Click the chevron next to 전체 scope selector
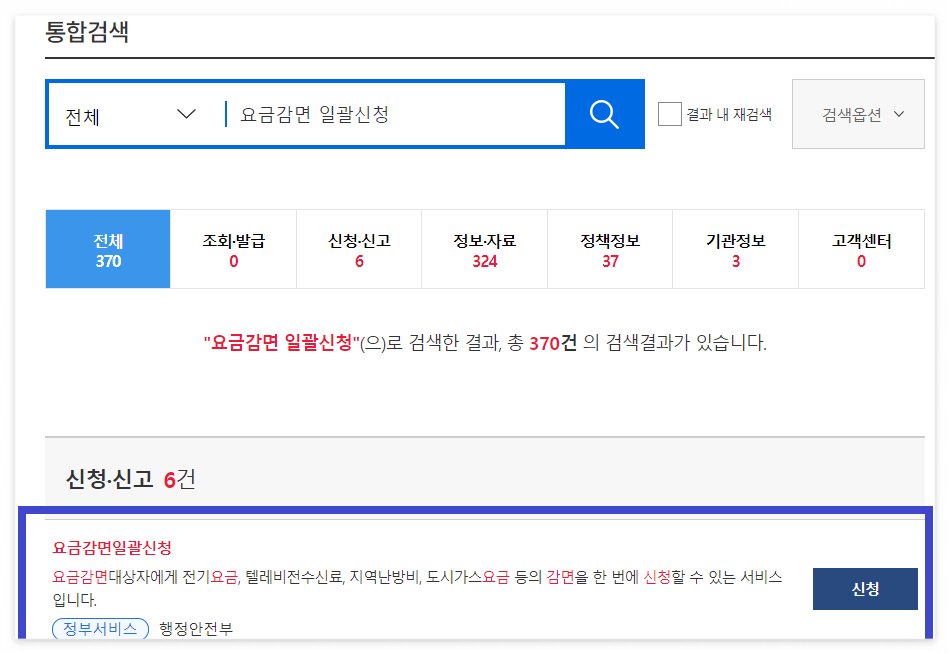 [186, 113]
